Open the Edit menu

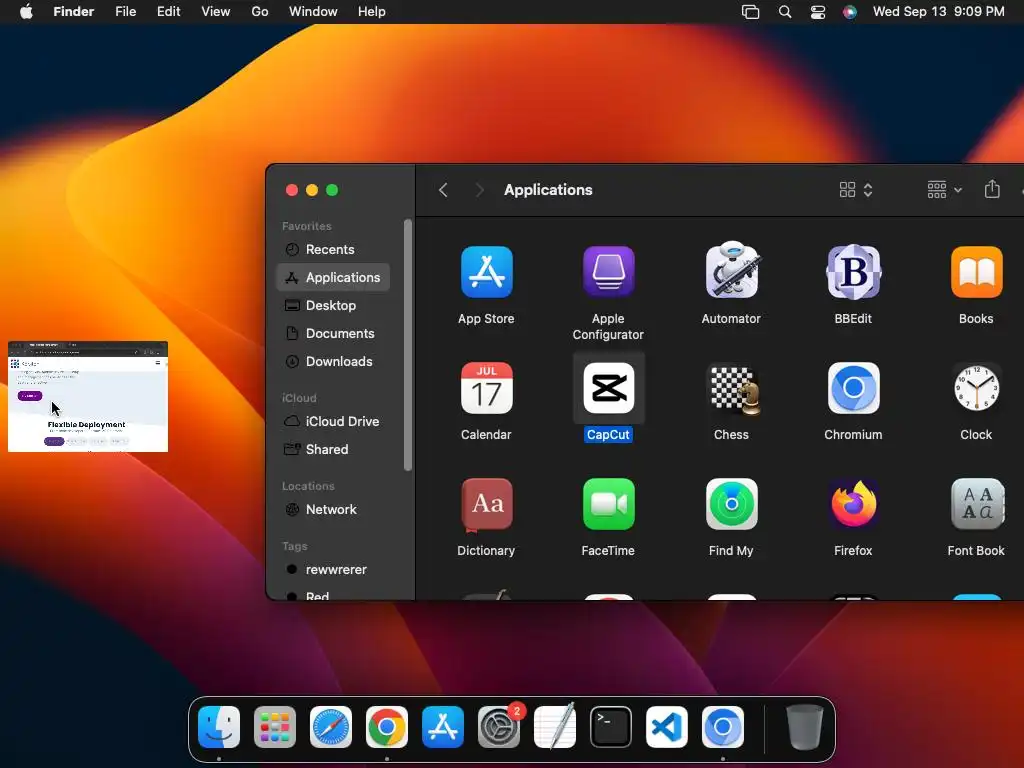coord(168,12)
